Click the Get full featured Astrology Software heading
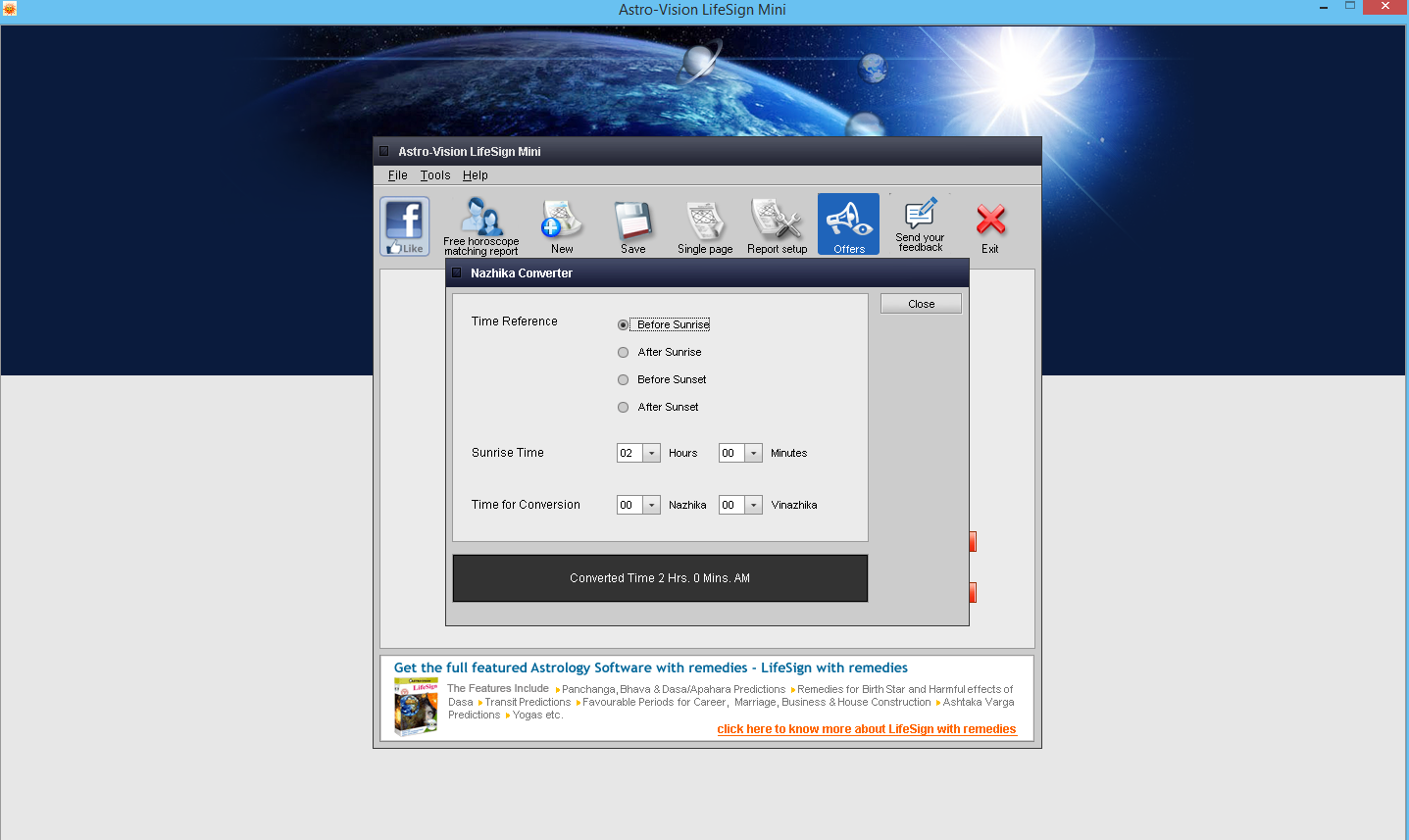 651,667
